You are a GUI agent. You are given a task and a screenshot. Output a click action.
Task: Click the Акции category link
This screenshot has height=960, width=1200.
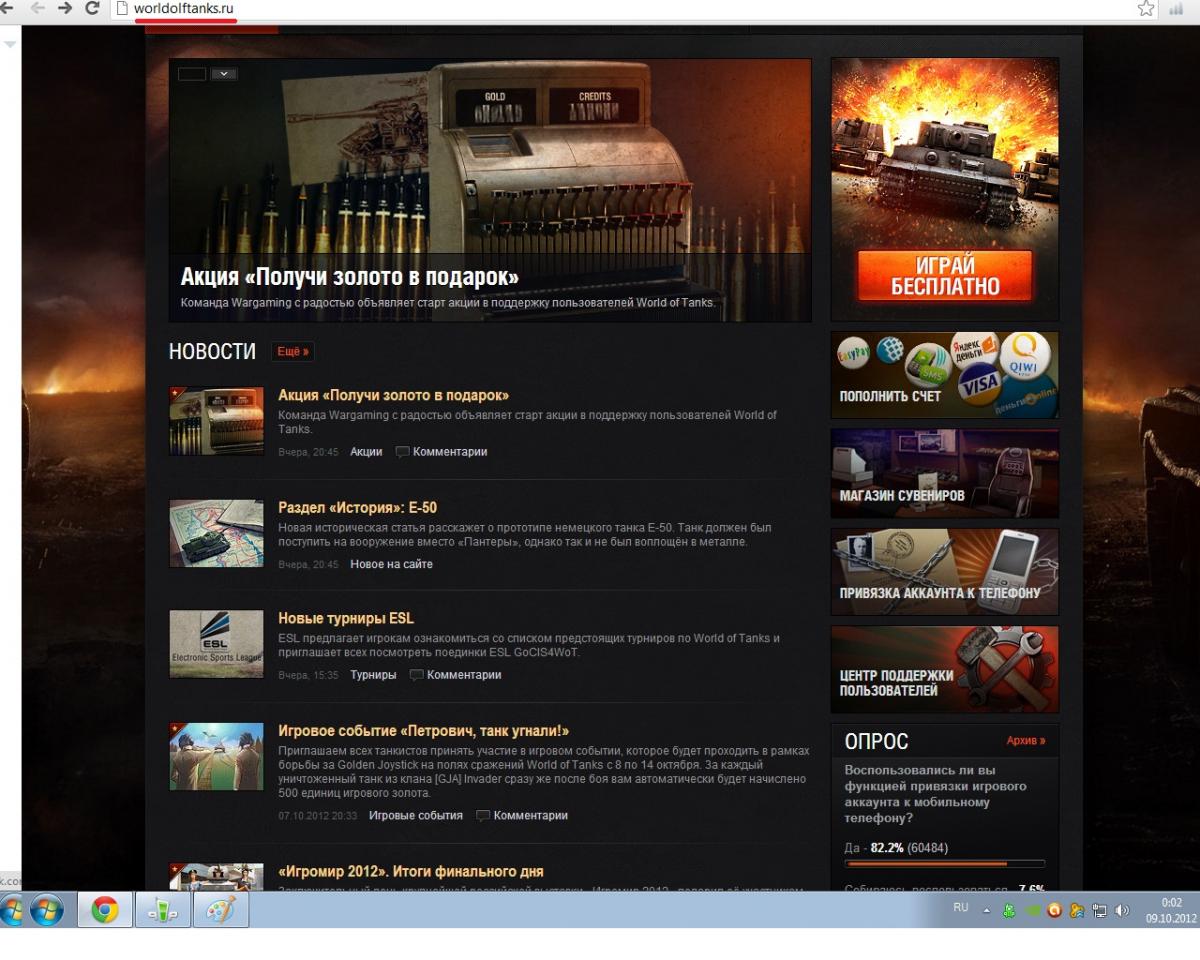(x=366, y=452)
